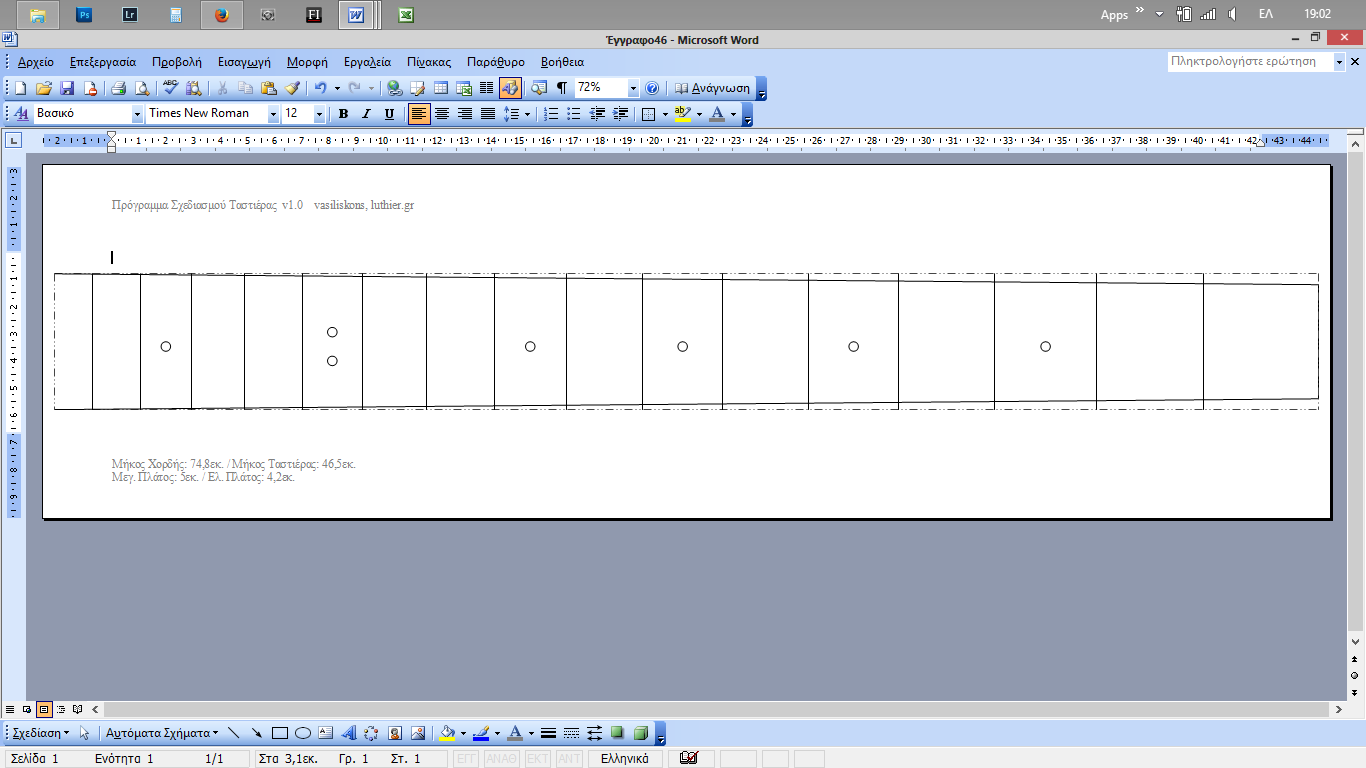Toggle show paragraph marks (¶)
1366x768 pixels.
[562, 88]
